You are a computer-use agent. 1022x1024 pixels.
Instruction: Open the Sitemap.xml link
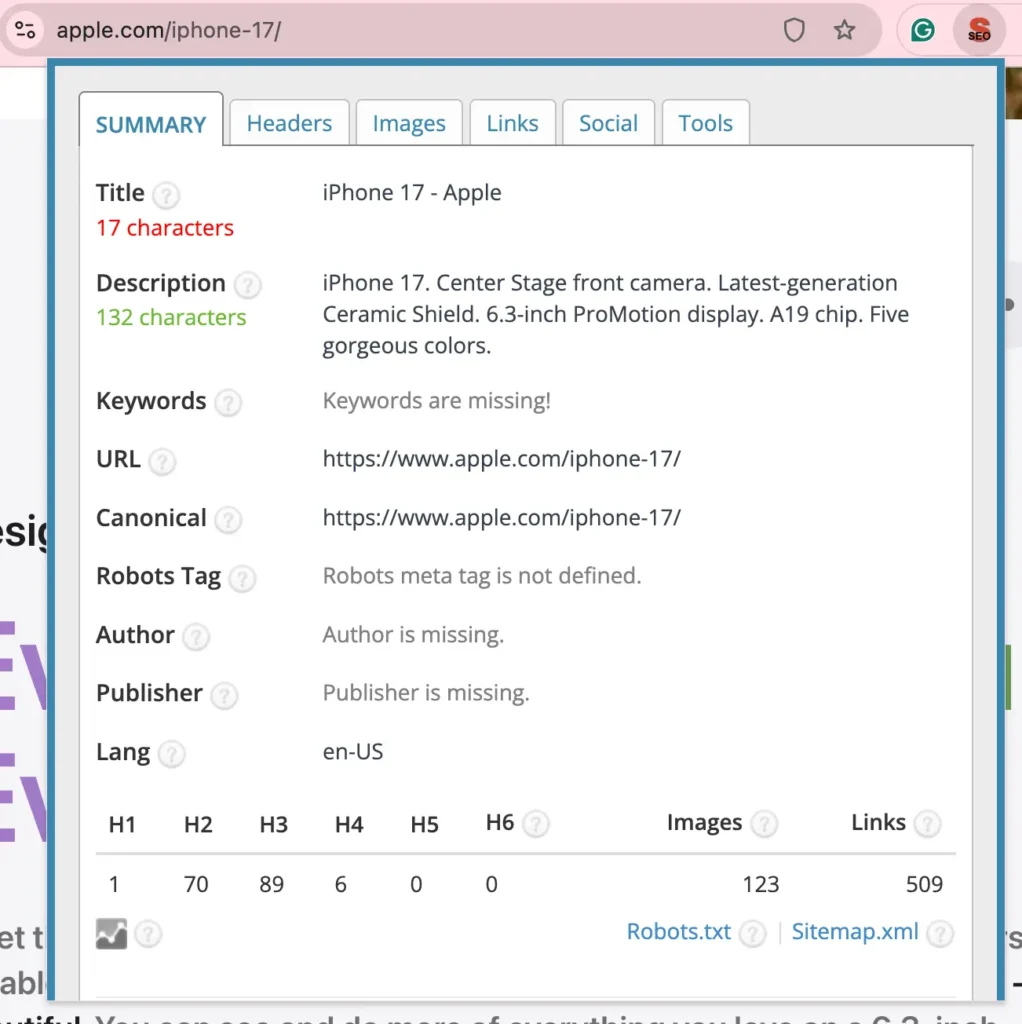pos(855,932)
